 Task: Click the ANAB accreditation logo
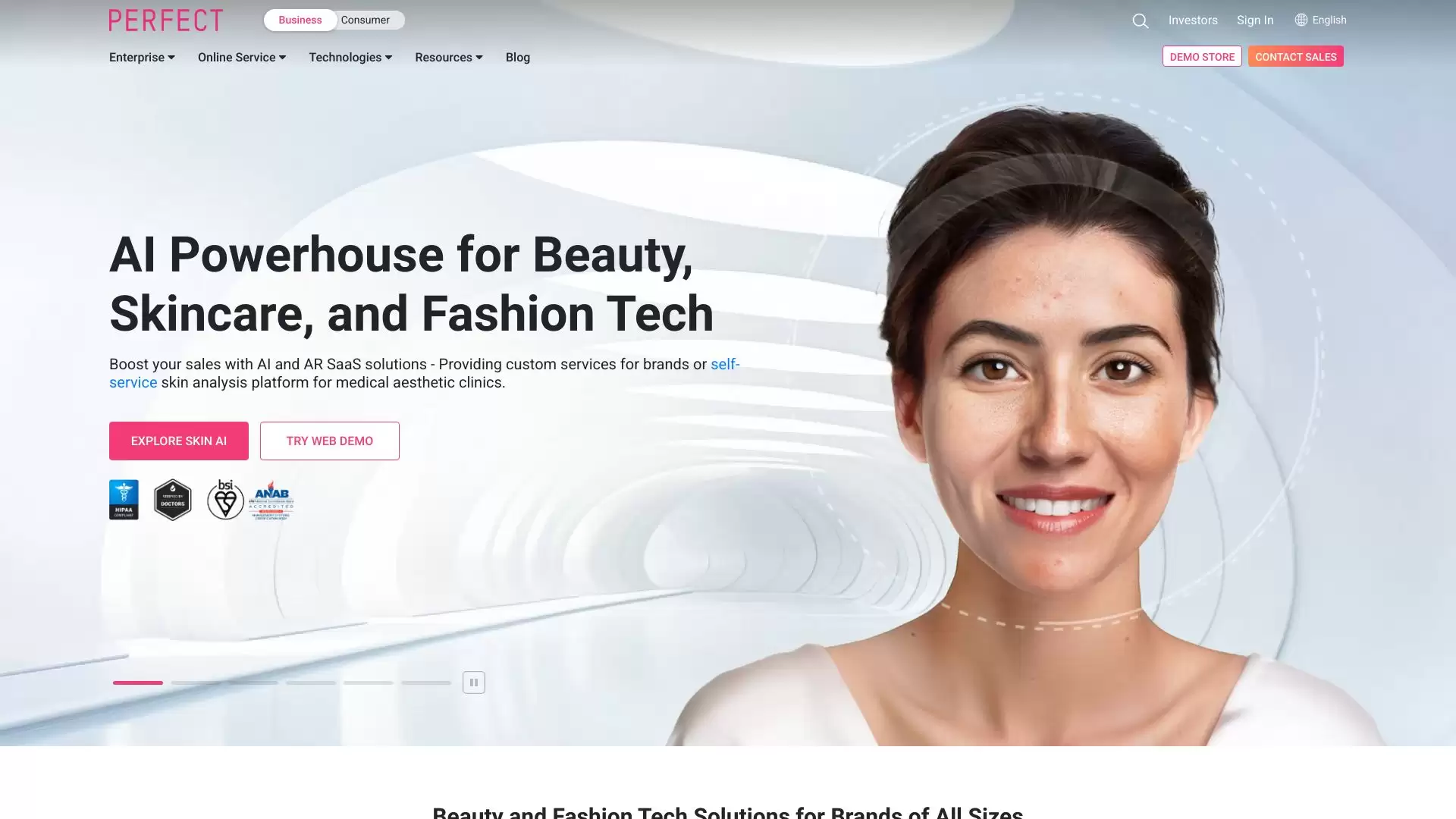271,500
